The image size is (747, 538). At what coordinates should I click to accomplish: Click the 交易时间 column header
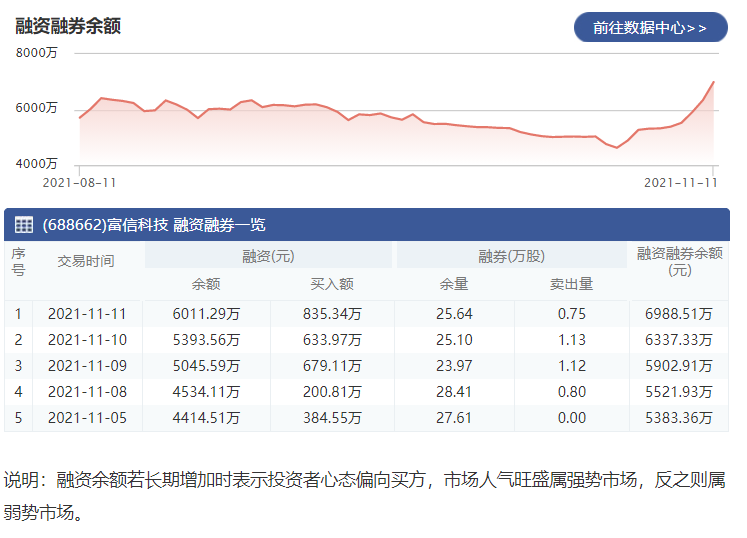click(86, 261)
